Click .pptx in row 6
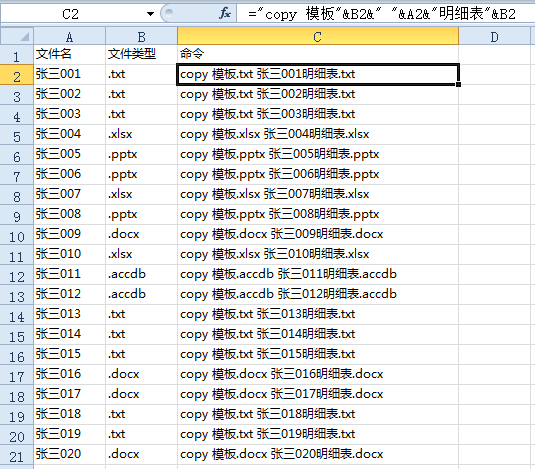 (x=141, y=154)
